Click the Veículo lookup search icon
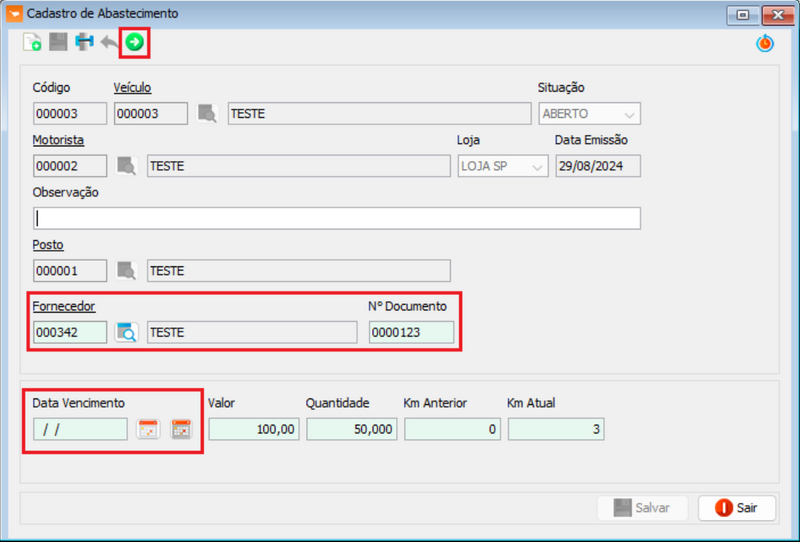This screenshot has width=800, height=542. (x=207, y=114)
